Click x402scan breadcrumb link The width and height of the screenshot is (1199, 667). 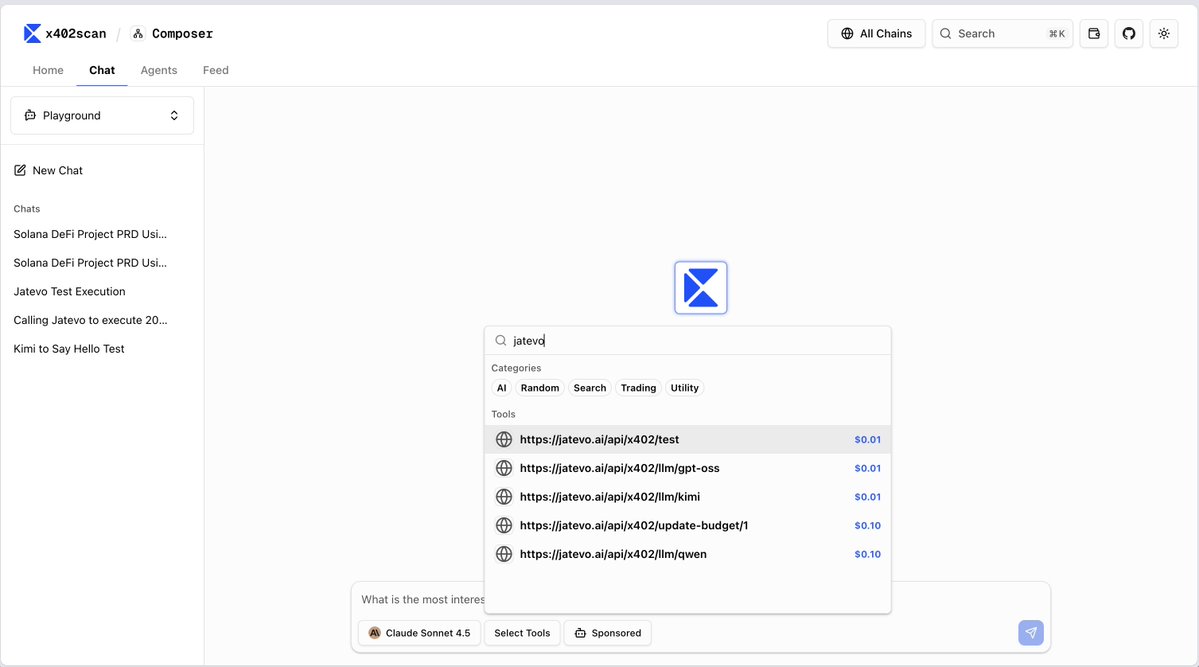pyautogui.click(x=65, y=34)
